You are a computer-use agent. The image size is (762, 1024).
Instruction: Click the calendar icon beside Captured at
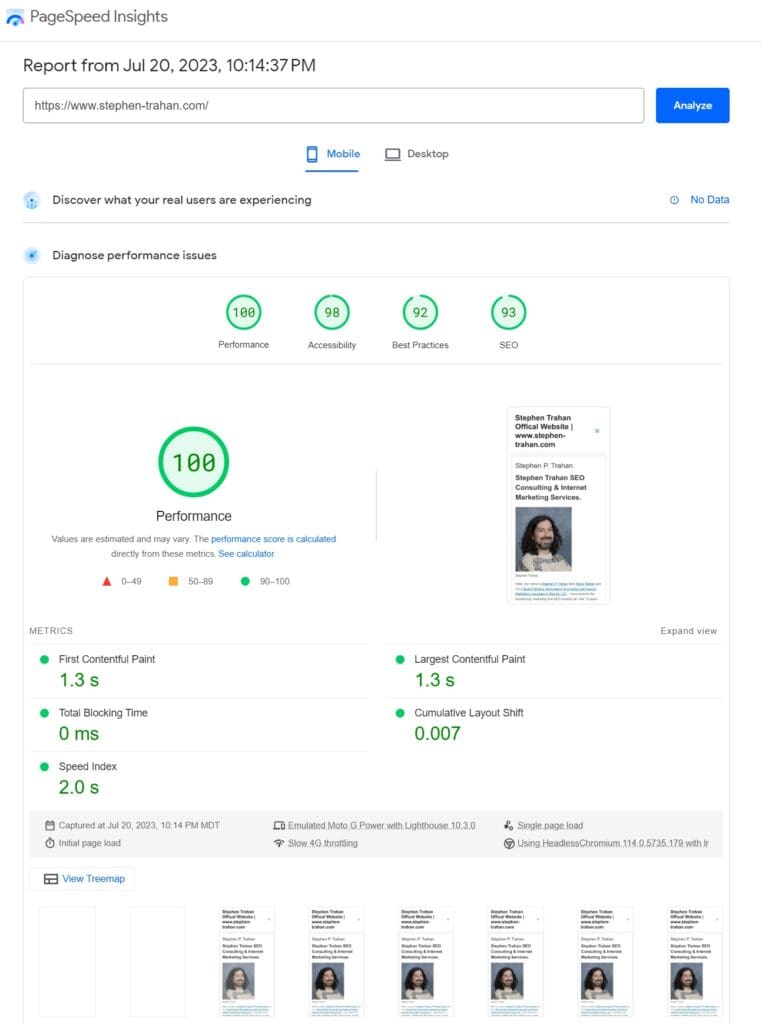click(50, 825)
